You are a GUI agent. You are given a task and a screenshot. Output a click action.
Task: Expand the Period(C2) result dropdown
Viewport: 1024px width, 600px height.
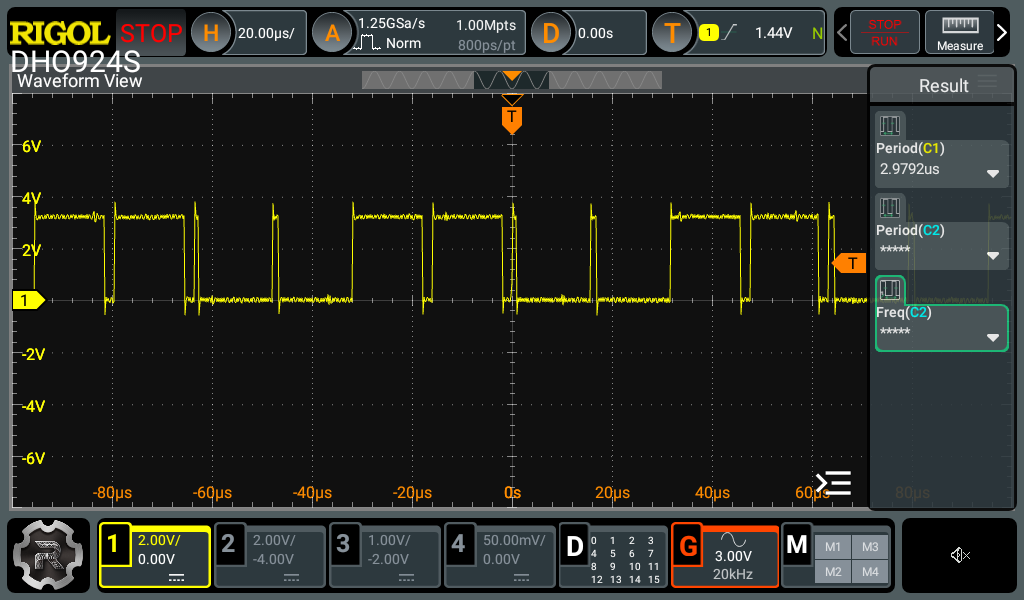coord(993,256)
